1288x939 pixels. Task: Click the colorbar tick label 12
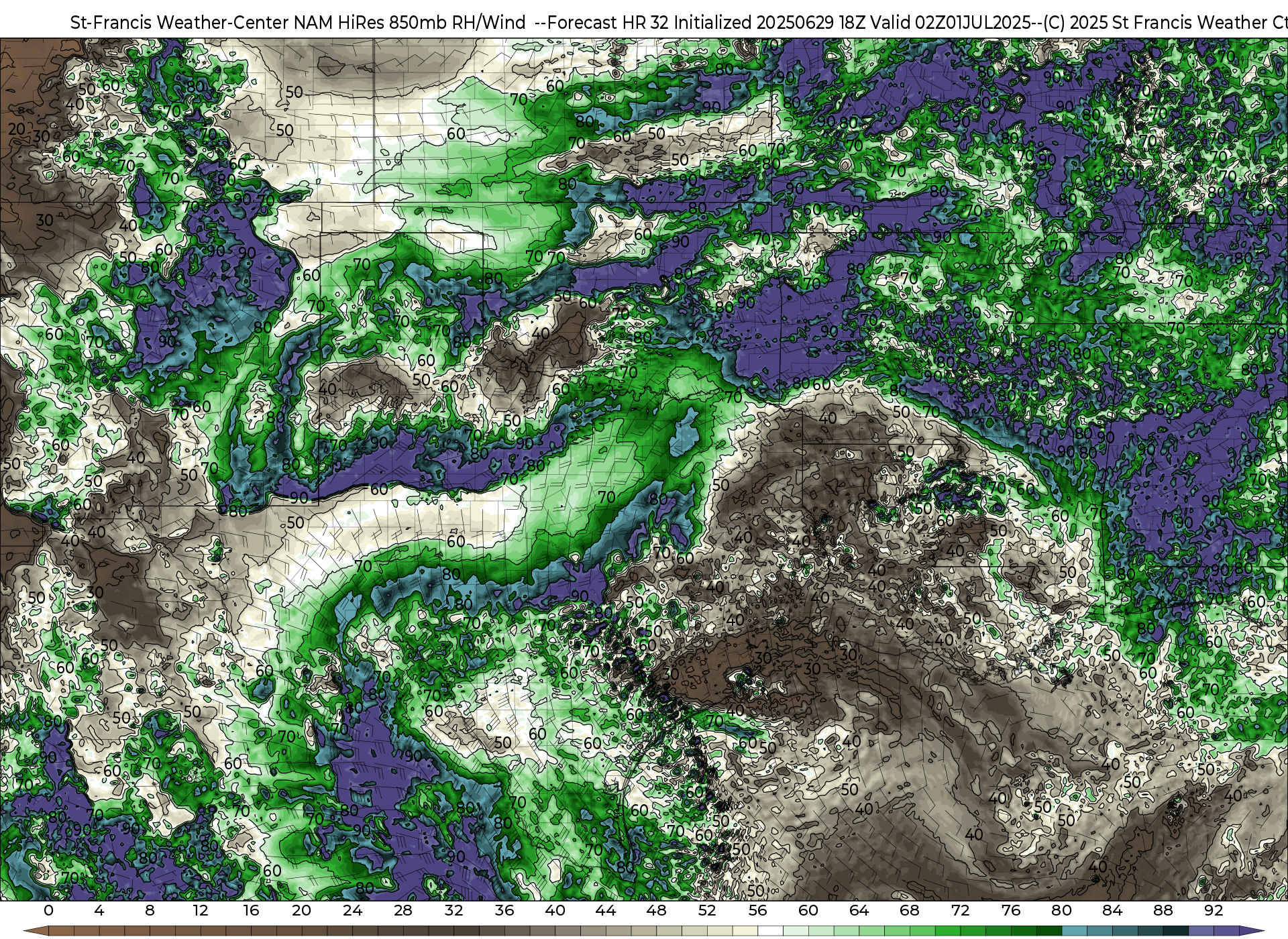[200, 910]
